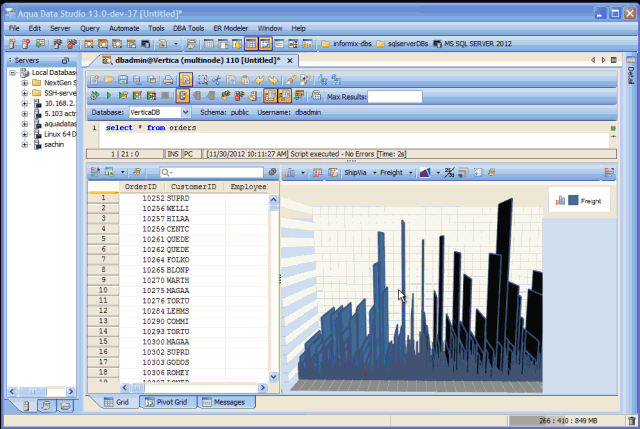The height and width of the screenshot is (429, 640).
Task: Click the OrderID column header
Action: pos(141,187)
